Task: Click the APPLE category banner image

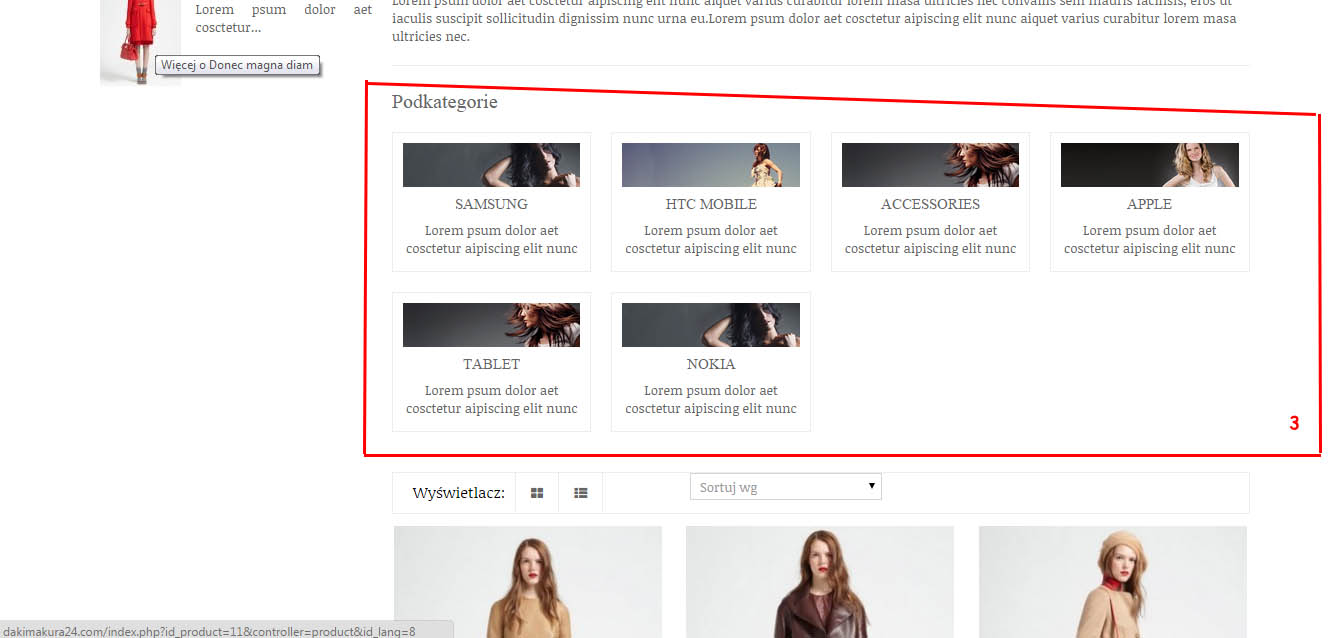Action: tap(1150, 165)
